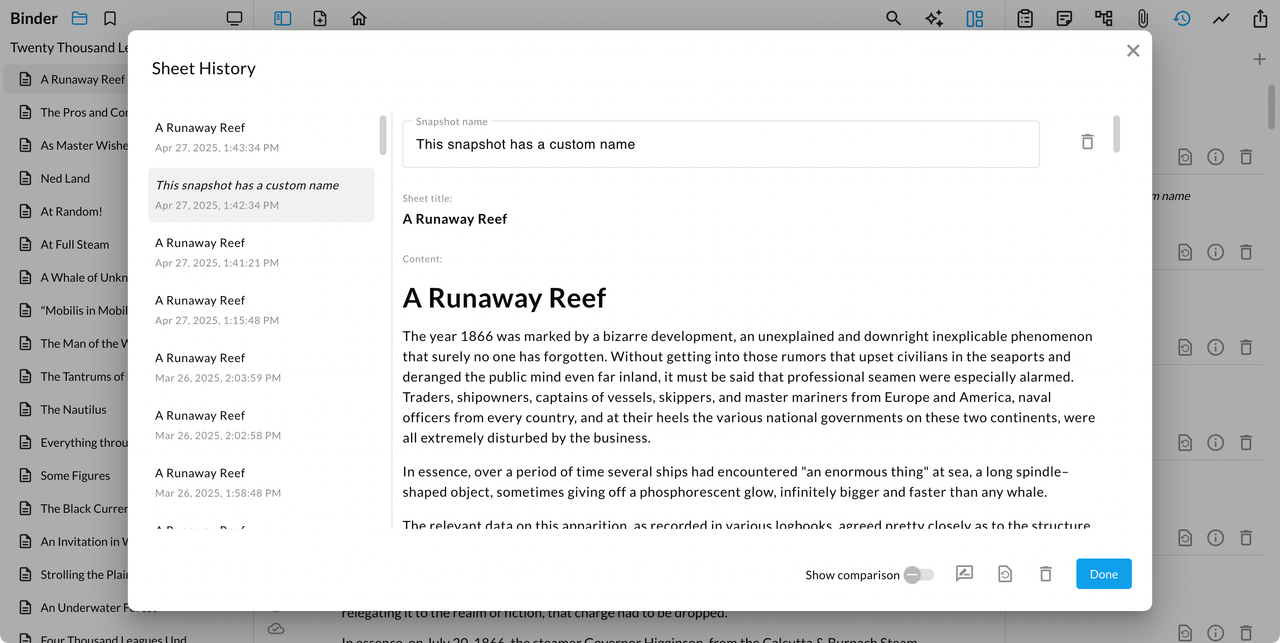Click the restore snapshot icon in footer
This screenshot has height=643, width=1280.
(1005, 574)
